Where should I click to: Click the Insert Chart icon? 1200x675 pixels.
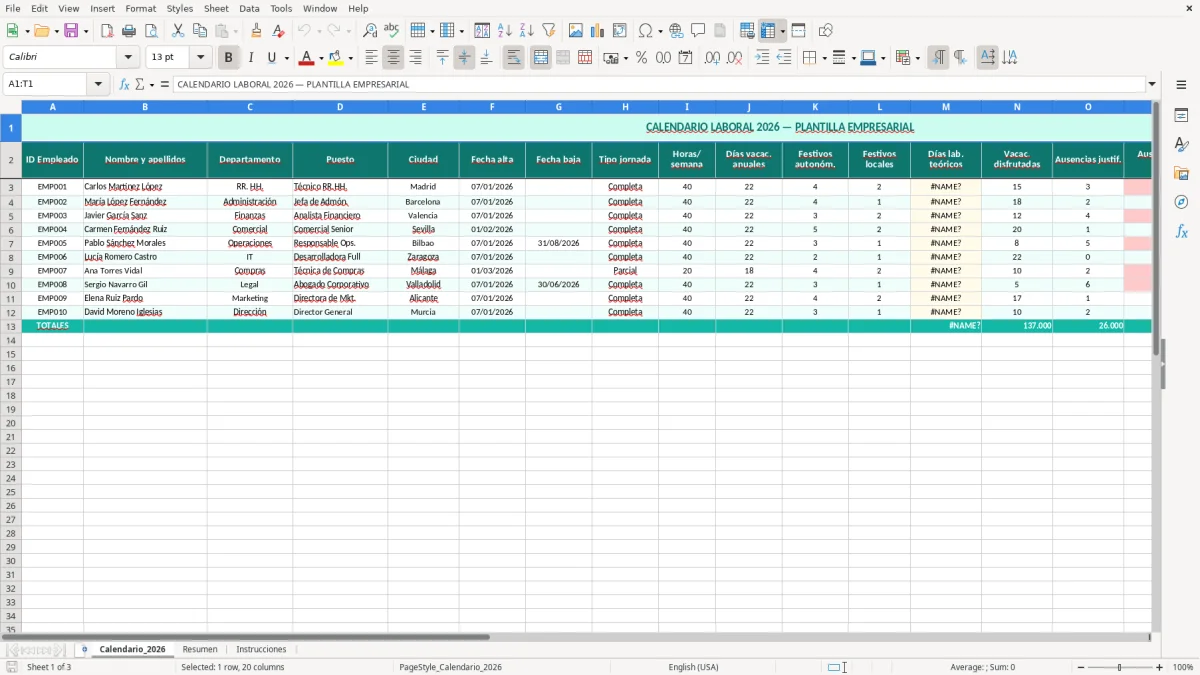[598, 31]
